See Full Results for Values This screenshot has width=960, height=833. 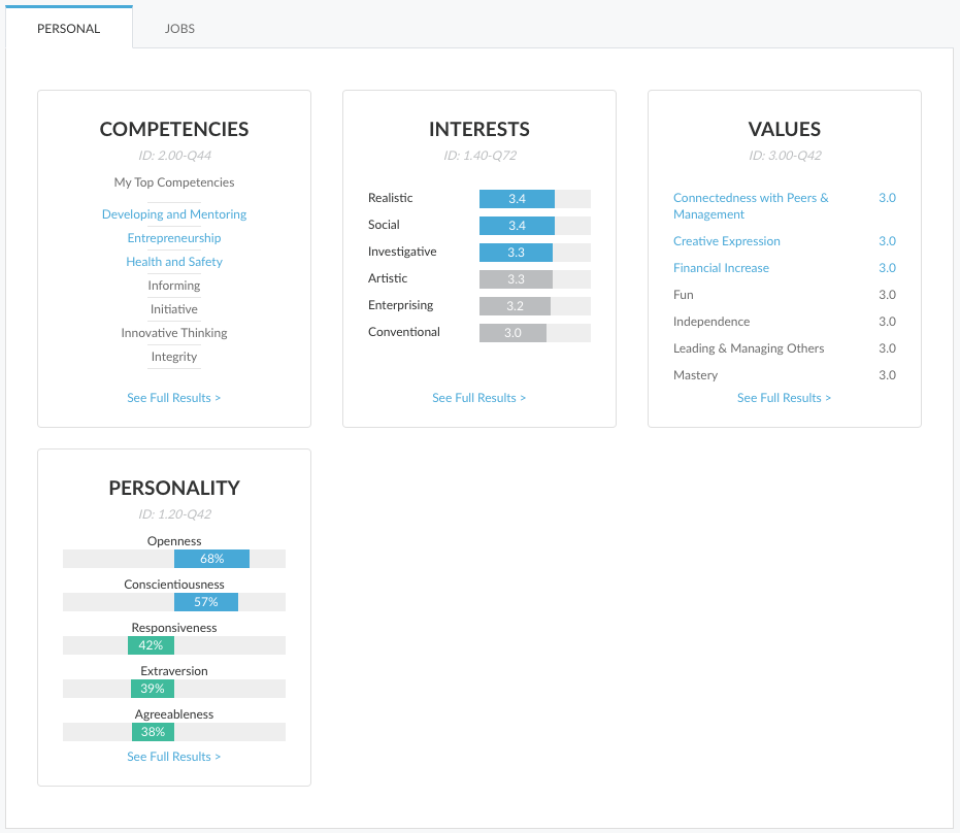coord(784,398)
